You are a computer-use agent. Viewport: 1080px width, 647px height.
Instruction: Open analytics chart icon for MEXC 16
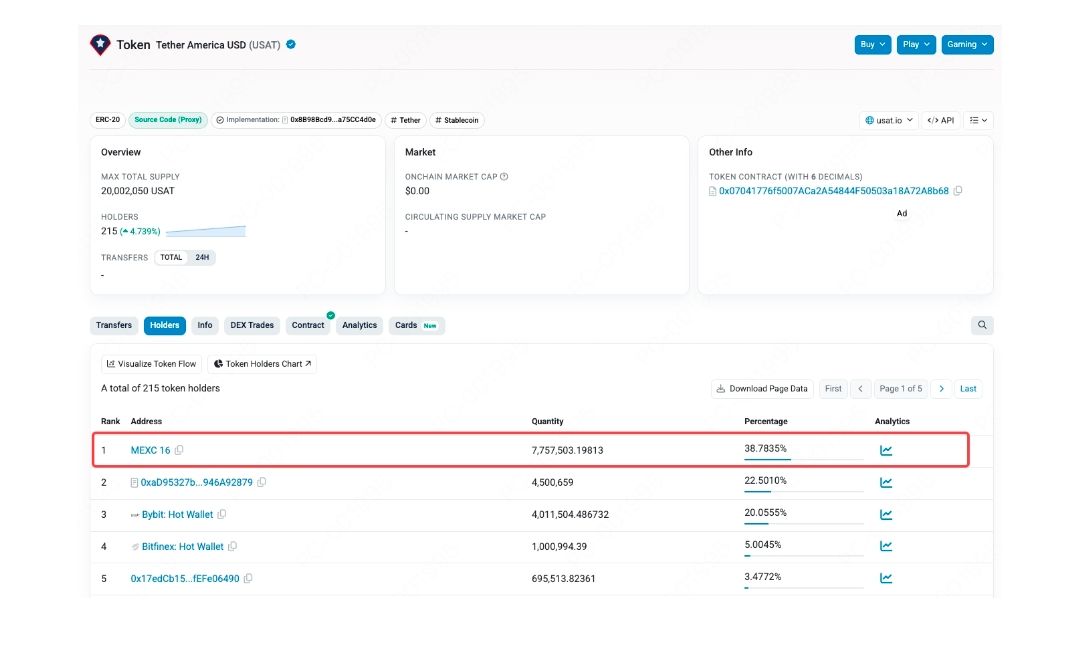pyautogui.click(x=886, y=450)
